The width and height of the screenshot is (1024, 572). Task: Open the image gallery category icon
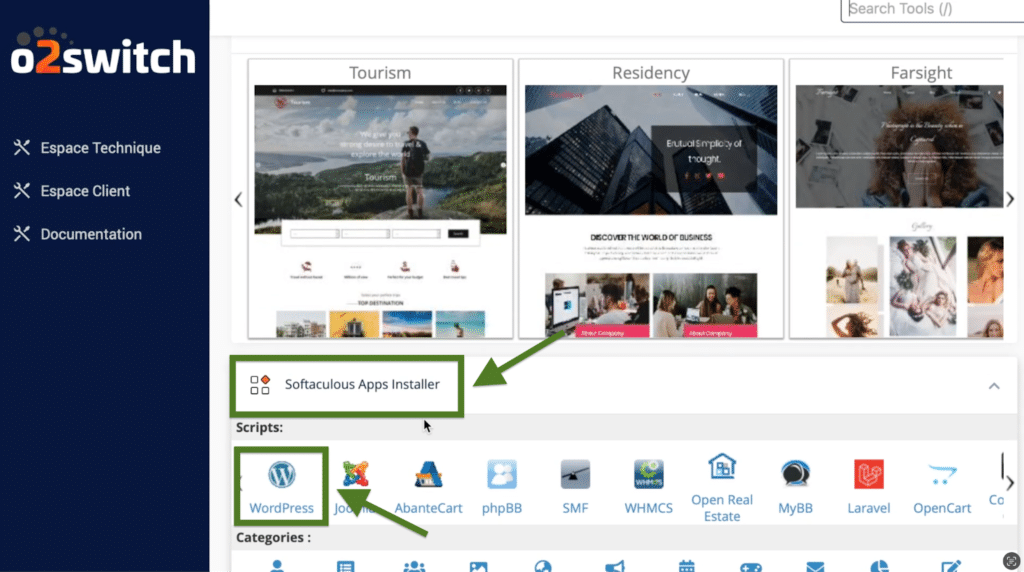pos(479,567)
